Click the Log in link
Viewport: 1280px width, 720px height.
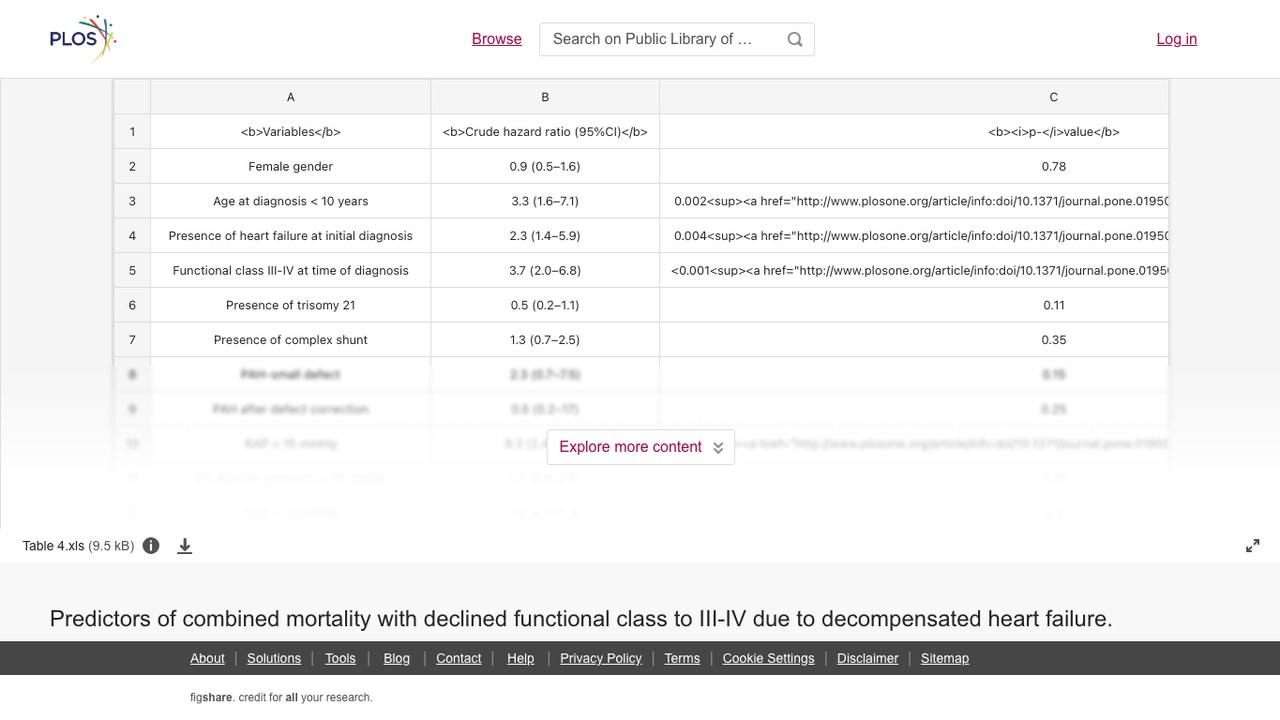pyautogui.click(x=1177, y=39)
